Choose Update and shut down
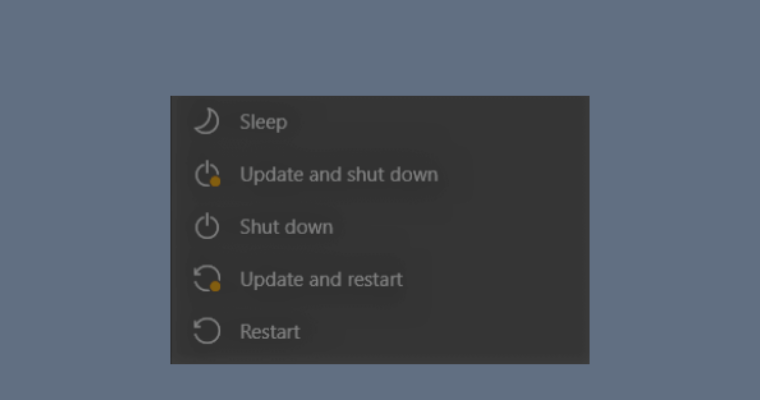This screenshot has width=760, height=400. pos(338,175)
